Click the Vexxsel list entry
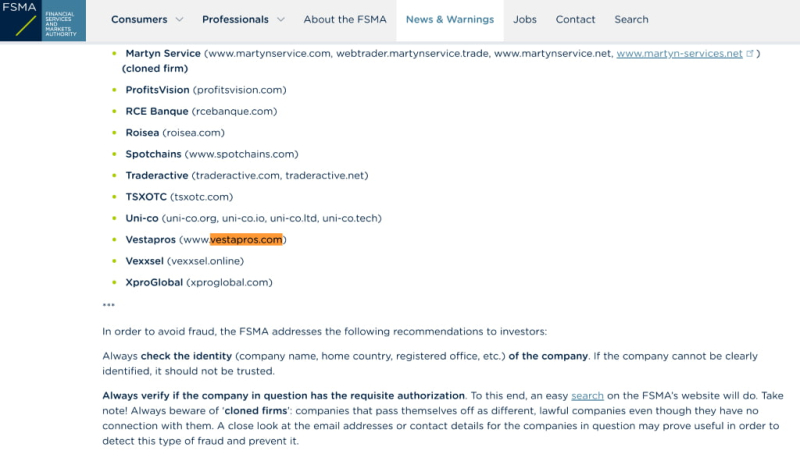The height and width of the screenshot is (461, 800). 185,261
